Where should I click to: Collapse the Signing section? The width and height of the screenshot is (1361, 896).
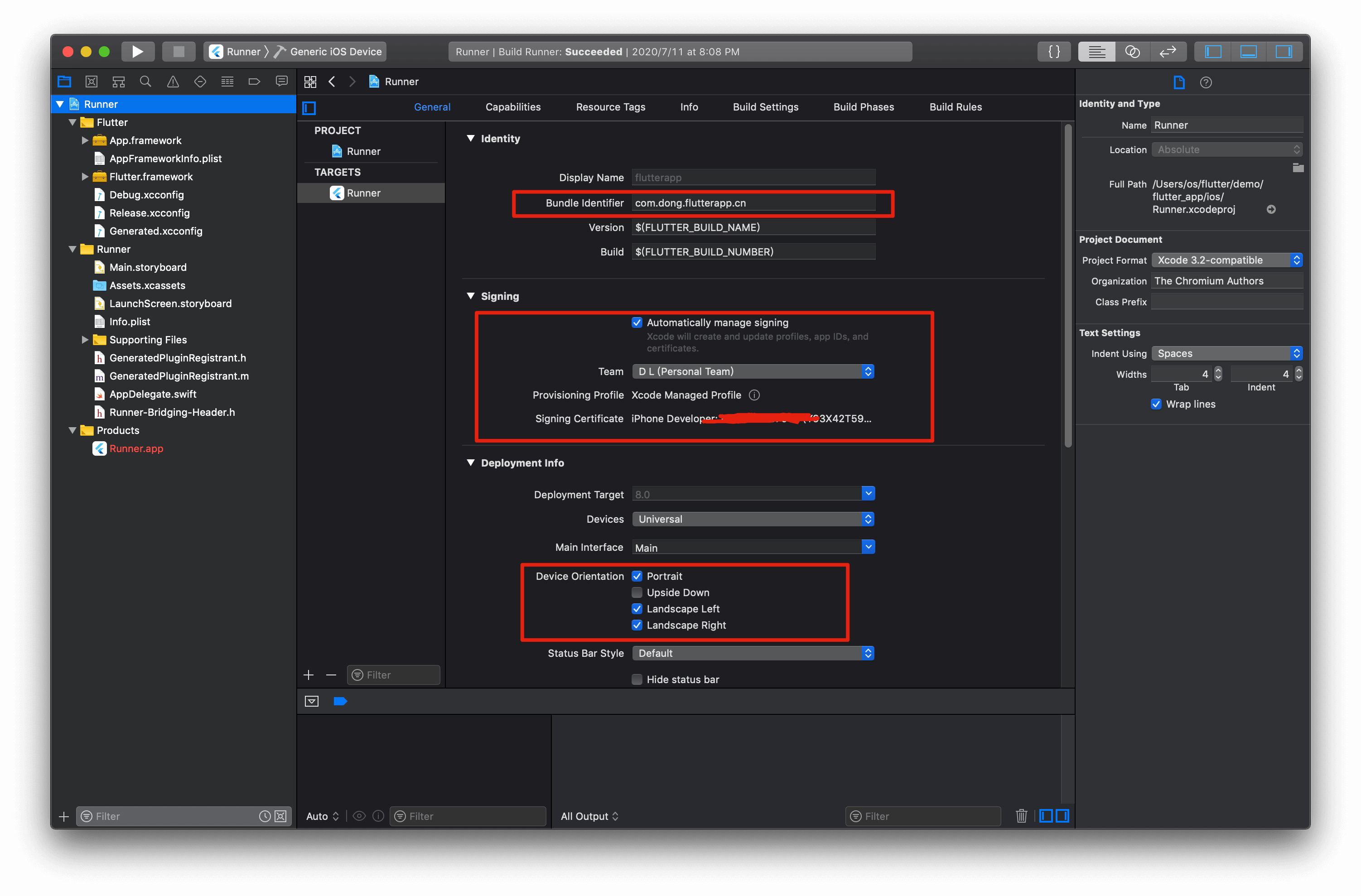click(x=471, y=296)
